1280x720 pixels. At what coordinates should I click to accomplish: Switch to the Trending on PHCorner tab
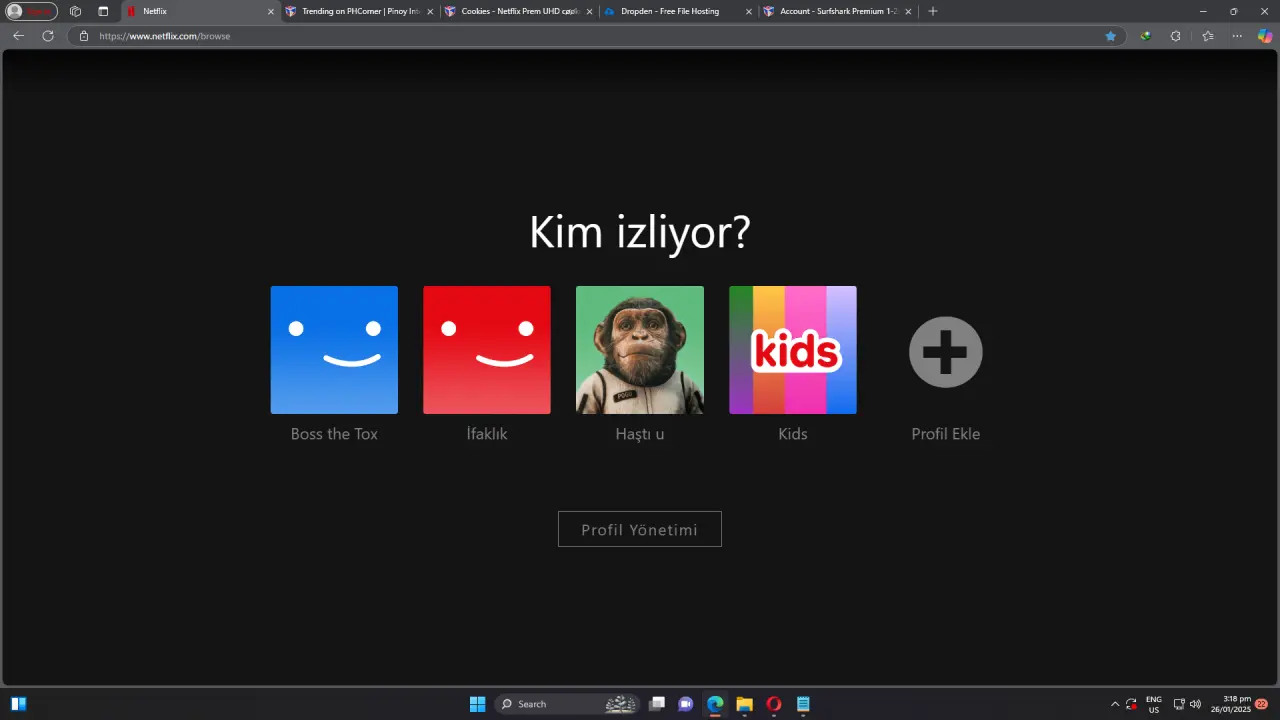[360, 11]
